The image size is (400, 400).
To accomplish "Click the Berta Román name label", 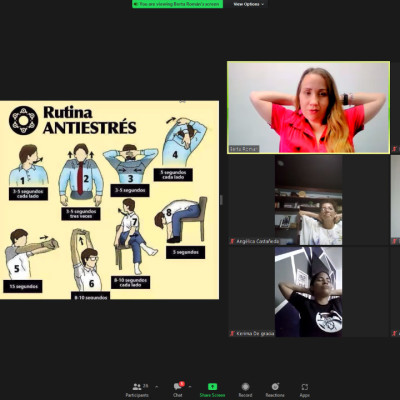I will pyautogui.click(x=244, y=149).
